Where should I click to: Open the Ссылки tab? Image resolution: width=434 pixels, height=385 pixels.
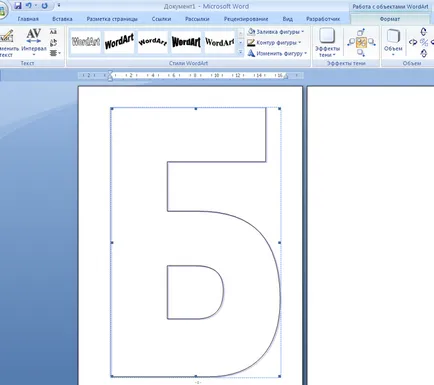click(x=161, y=19)
